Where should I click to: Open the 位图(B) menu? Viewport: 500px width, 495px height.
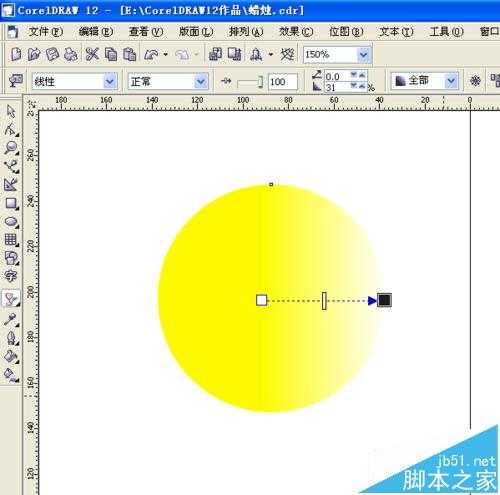point(346,32)
